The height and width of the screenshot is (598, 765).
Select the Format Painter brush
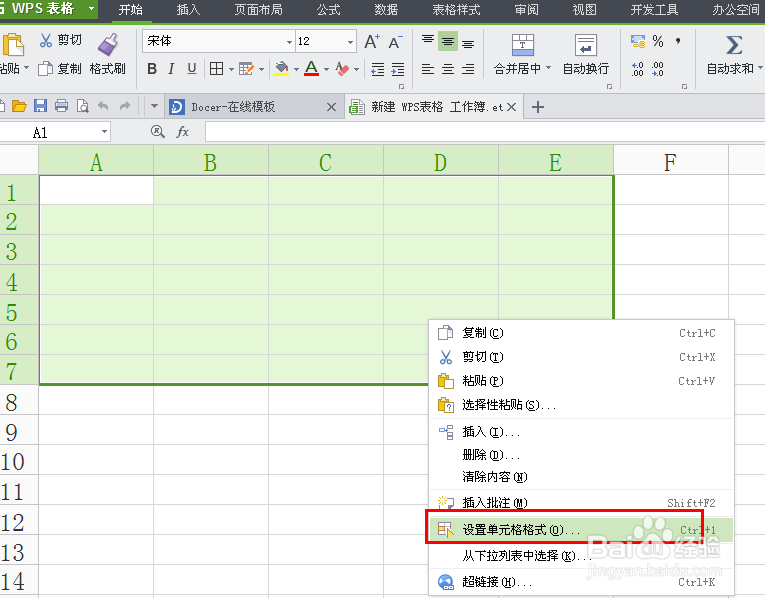click(x=108, y=45)
